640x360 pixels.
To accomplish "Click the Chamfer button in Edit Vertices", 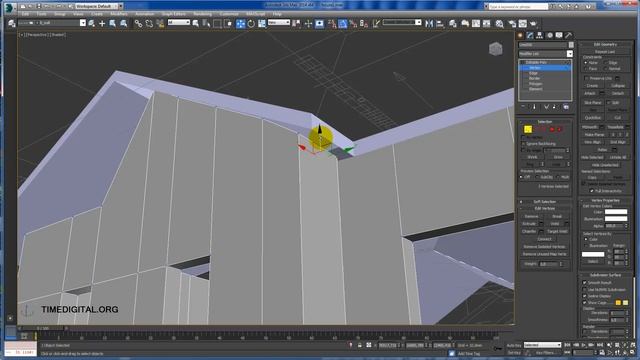I will point(529,231).
